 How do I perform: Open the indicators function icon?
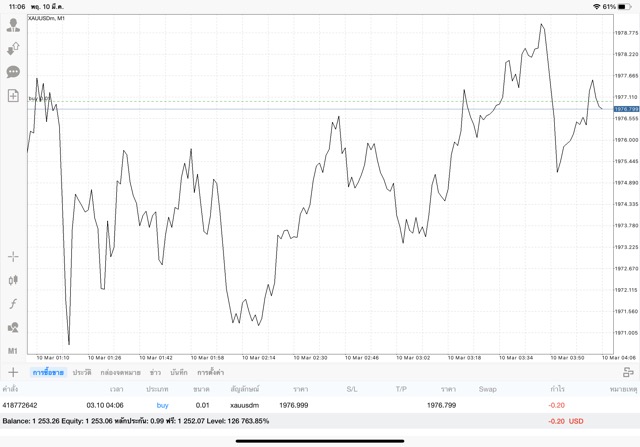(x=13, y=304)
